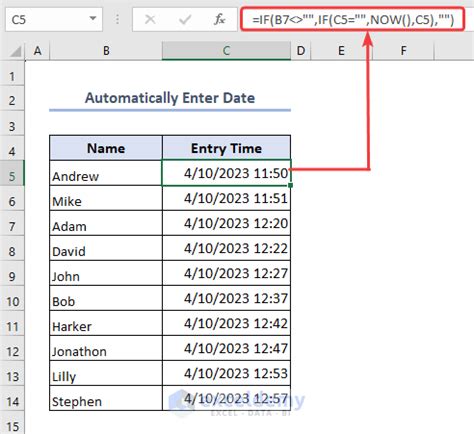The height and width of the screenshot is (434, 474).
Task: Select column B header
Action: coord(106,51)
